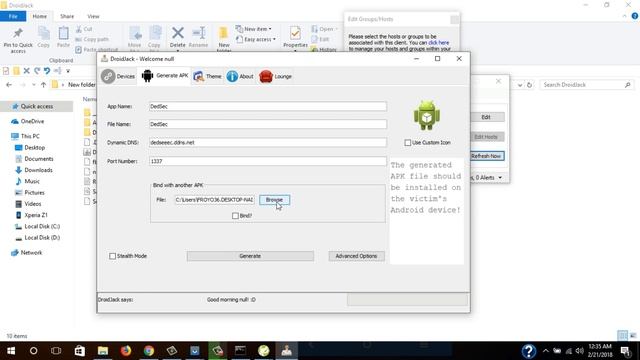Select the Share ribbon tab in File Explorer

67,16
